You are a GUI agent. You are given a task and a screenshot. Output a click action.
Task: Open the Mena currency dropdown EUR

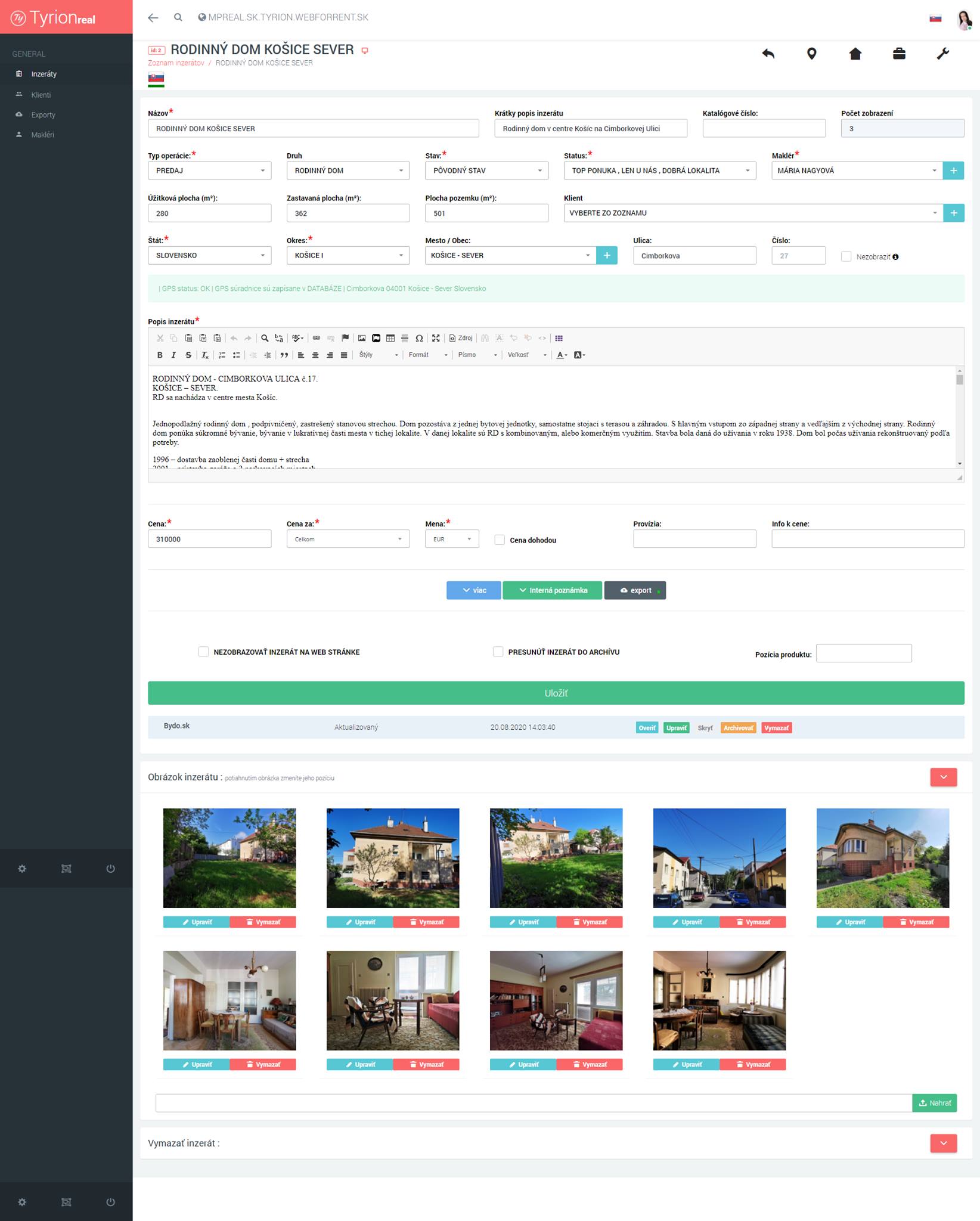coord(452,539)
